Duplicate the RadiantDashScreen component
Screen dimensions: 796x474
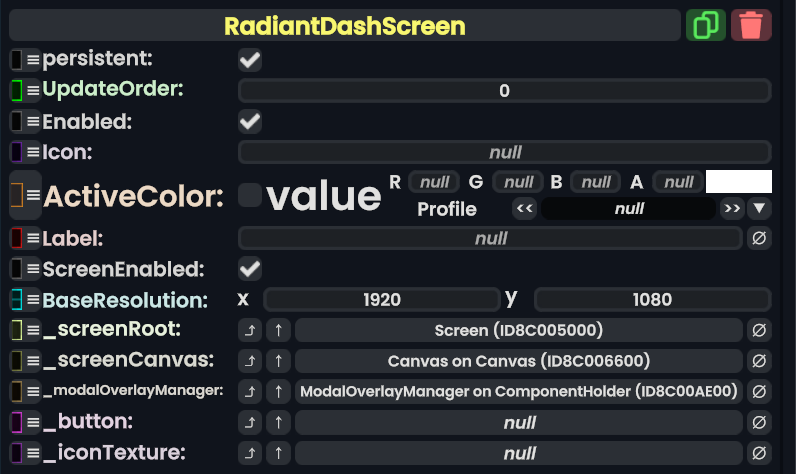click(706, 25)
